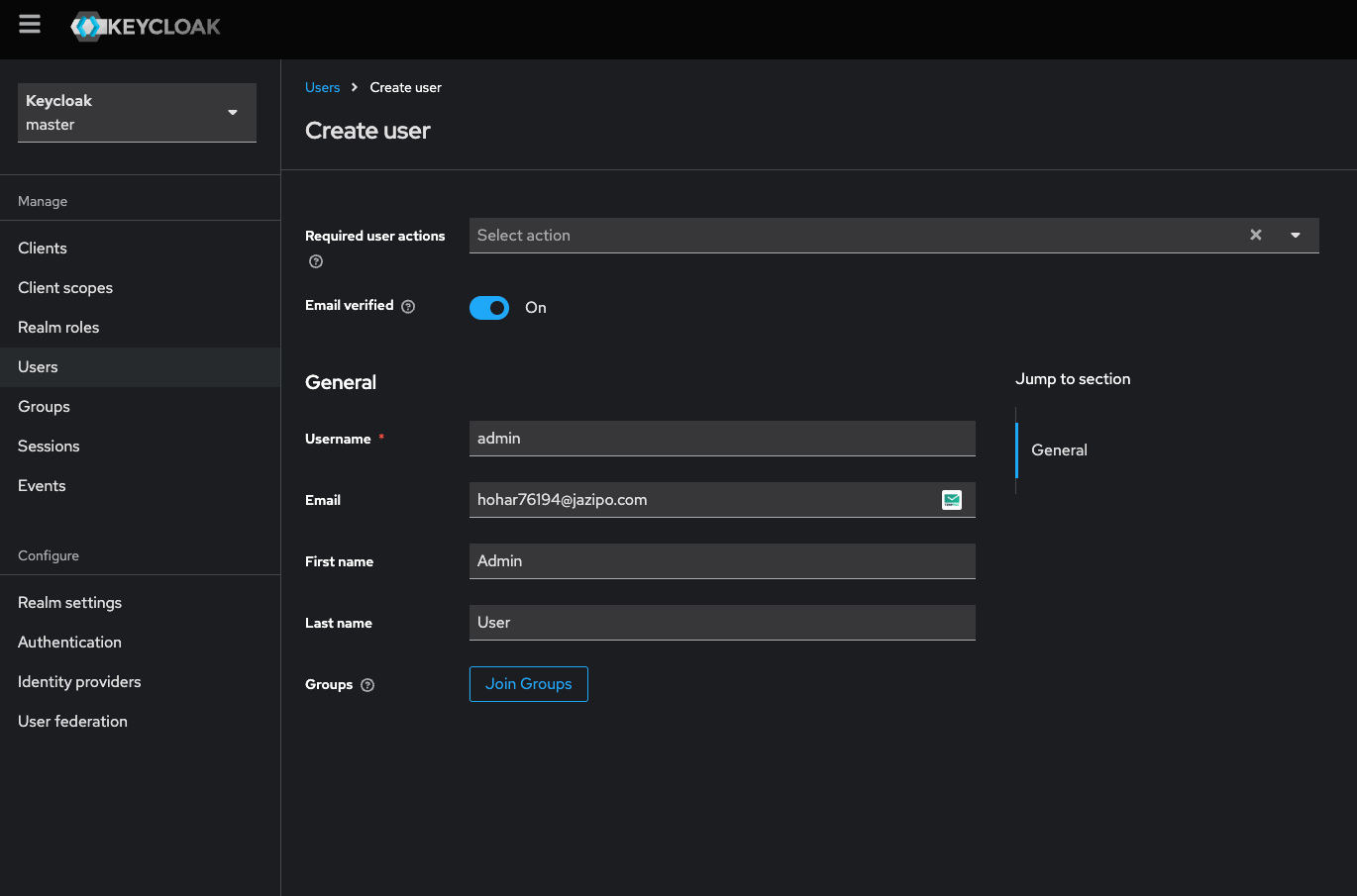Screen dimensions: 1357x896
Task: Click the Keycloak logo
Action: pos(147,27)
